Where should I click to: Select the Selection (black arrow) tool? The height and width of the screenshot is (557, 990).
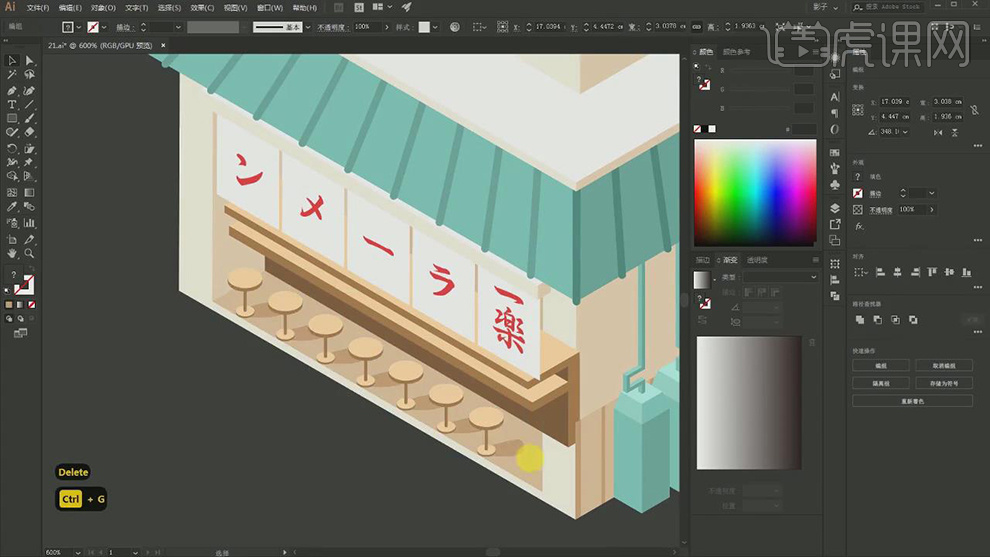coord(12,60)
